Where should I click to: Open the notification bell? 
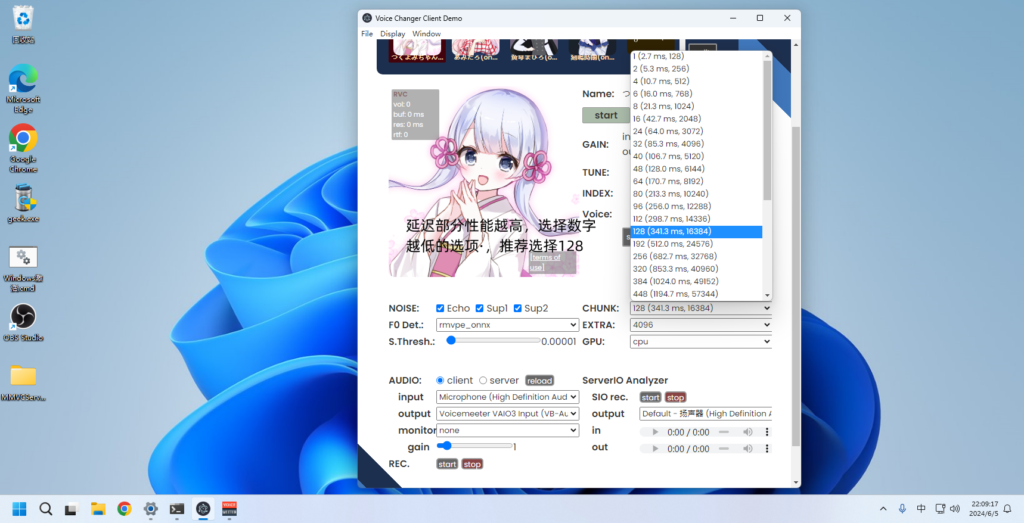1007,509
